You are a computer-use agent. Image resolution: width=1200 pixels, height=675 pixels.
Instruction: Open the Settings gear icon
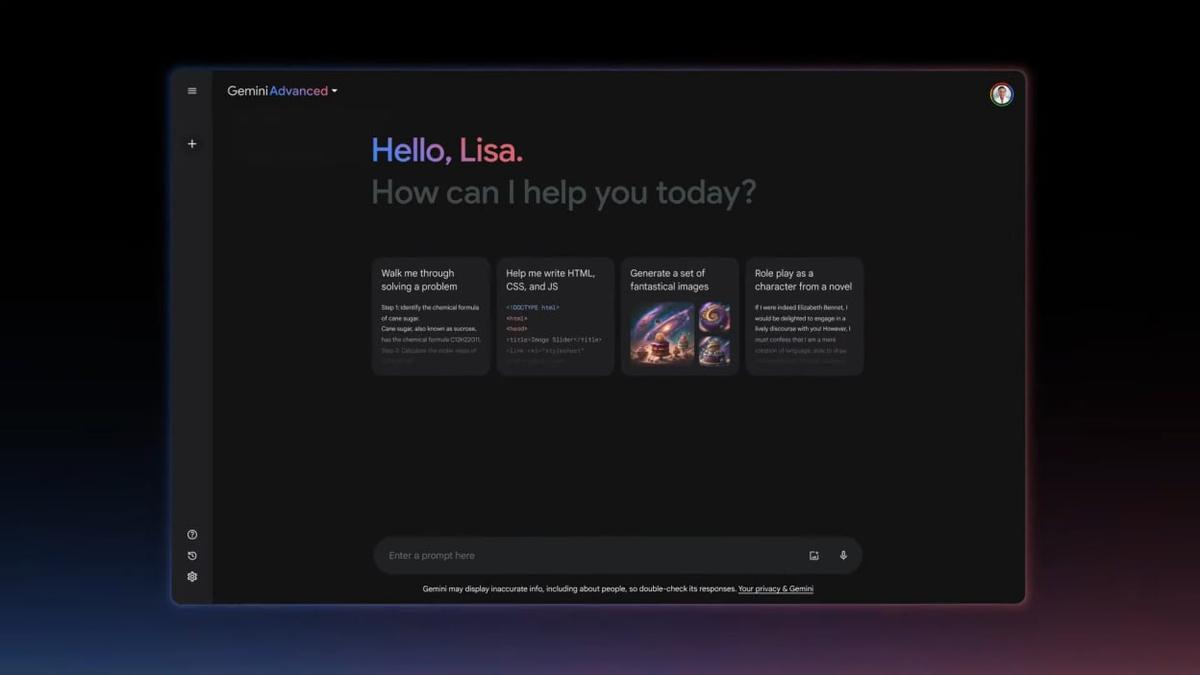[192, 577]
